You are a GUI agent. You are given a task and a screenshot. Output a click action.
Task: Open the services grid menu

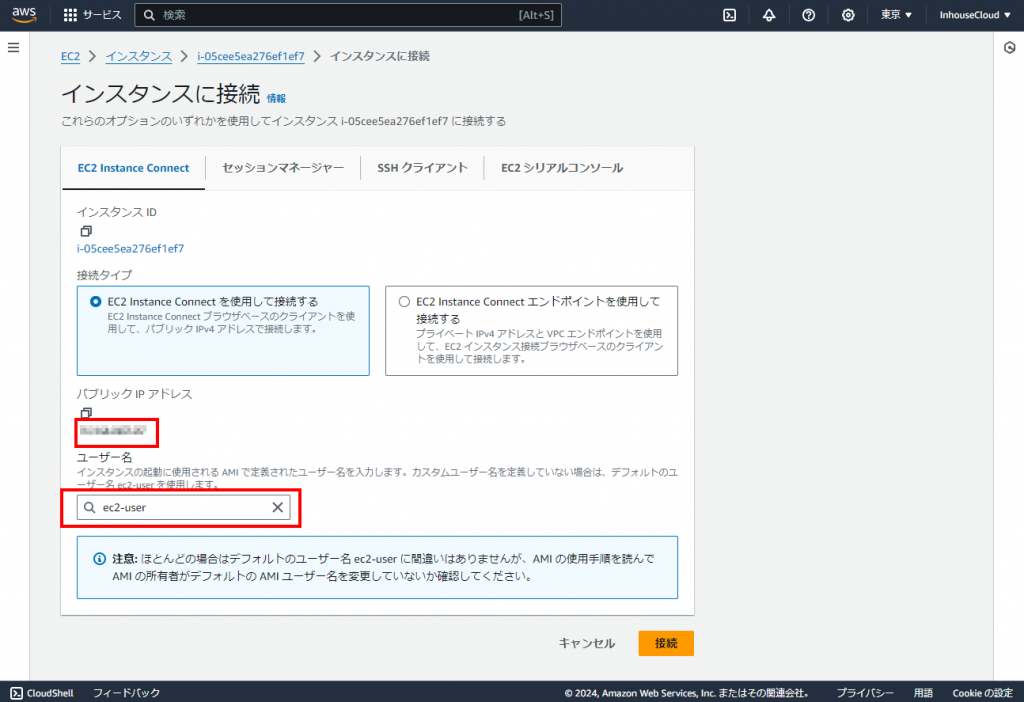(70, 15)
